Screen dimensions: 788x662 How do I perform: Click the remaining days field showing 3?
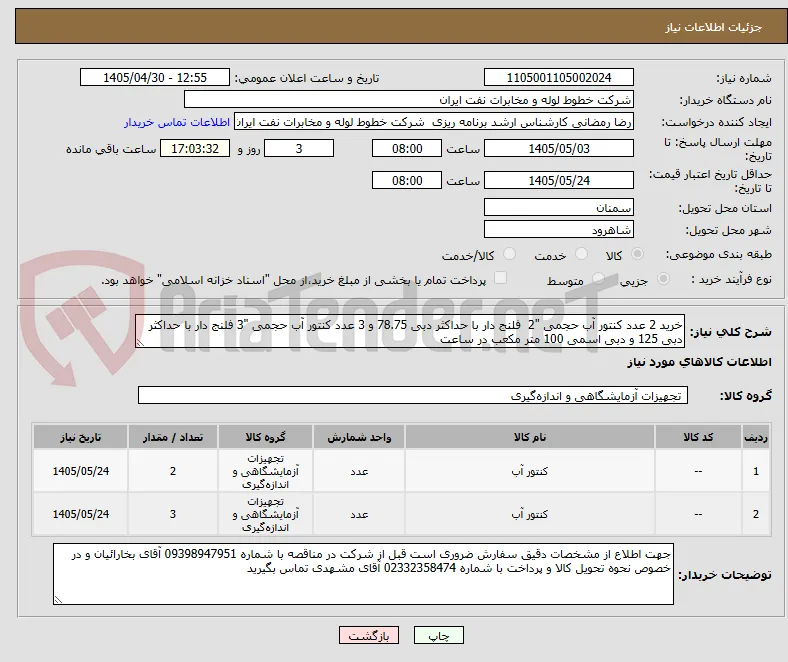[x=299, y=148]
